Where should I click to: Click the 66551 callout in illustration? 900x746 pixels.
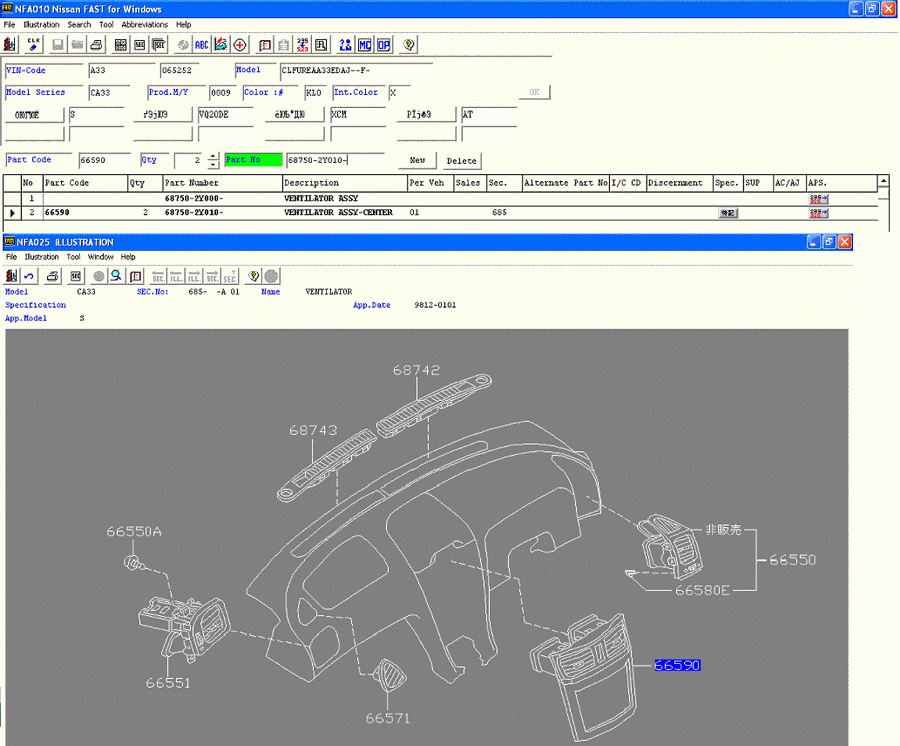(168, 683)
